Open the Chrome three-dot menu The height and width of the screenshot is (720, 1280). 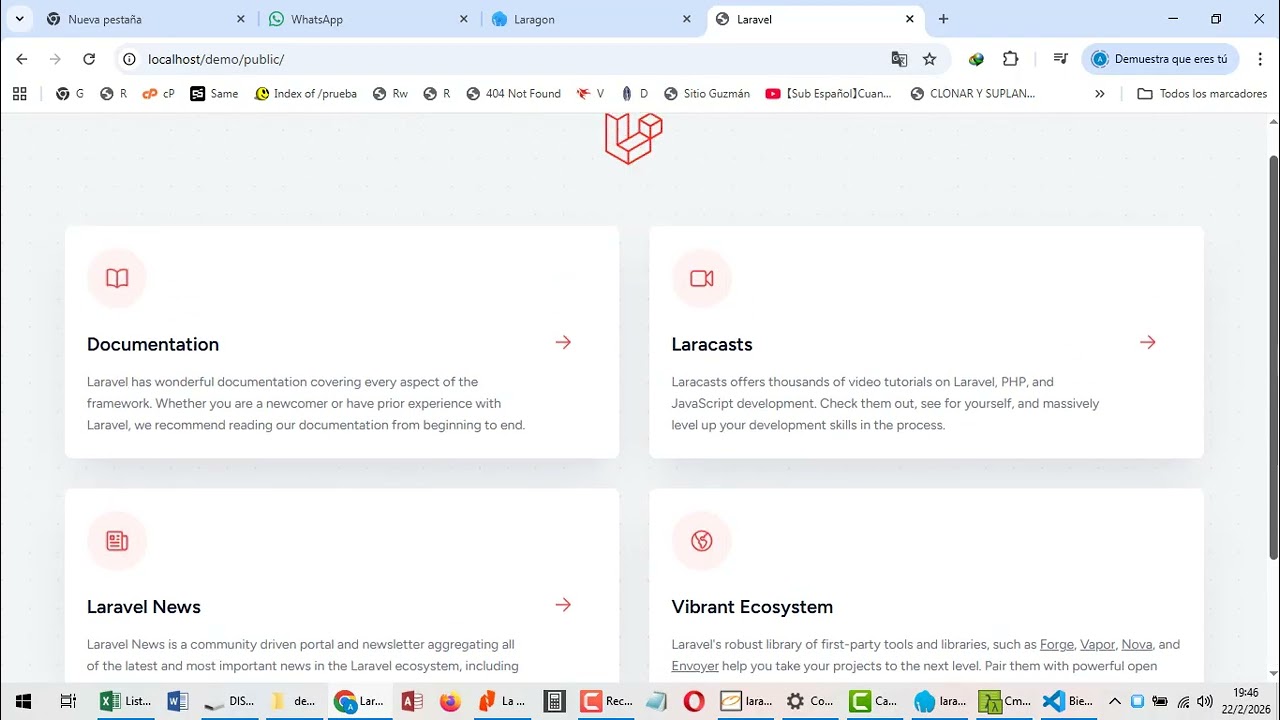pos(1260,59)
